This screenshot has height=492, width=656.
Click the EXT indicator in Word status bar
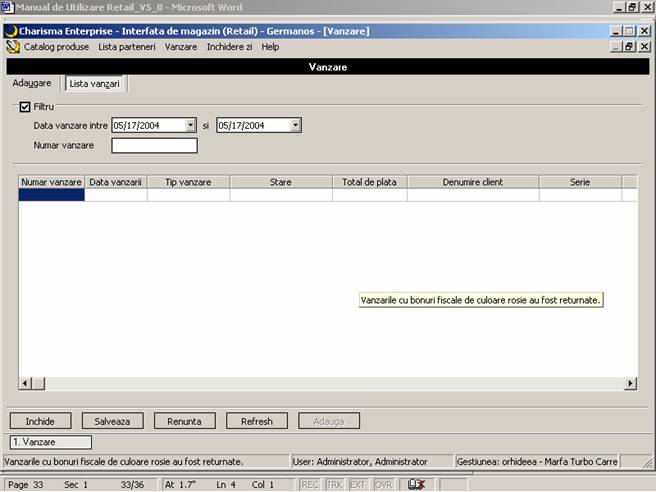(358, 484)
